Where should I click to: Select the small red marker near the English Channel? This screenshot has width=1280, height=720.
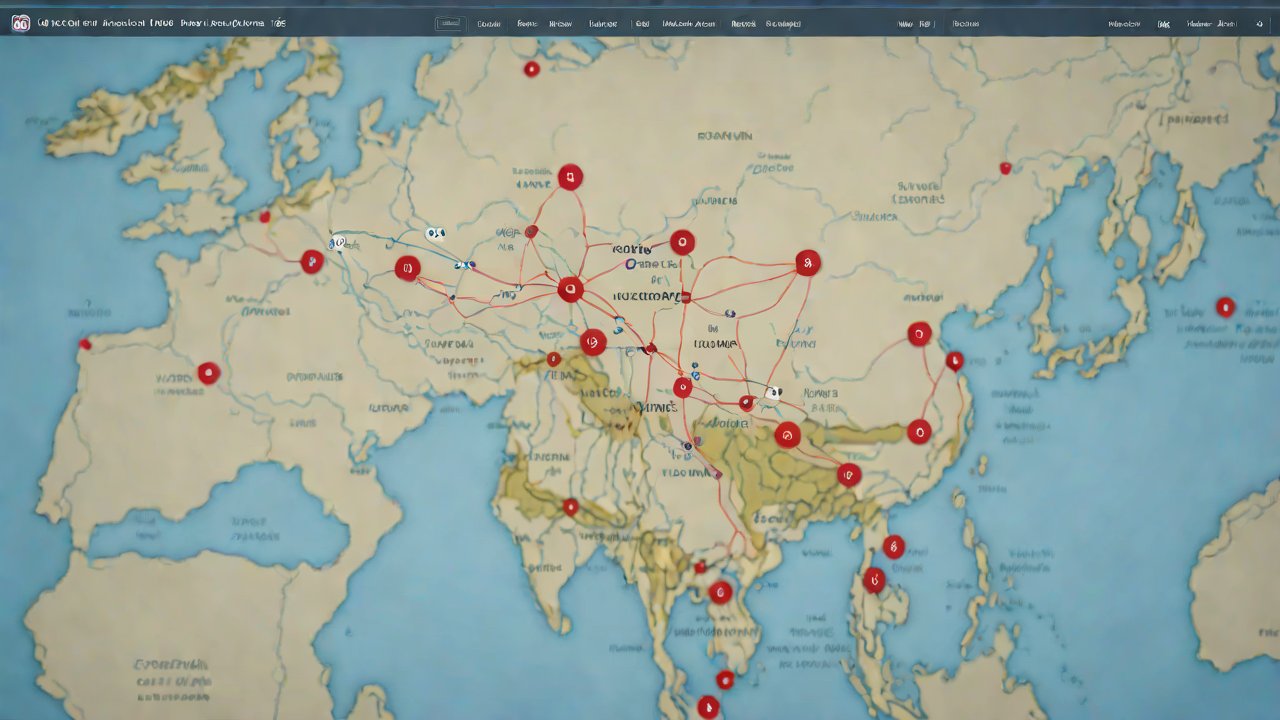(264, 216)
